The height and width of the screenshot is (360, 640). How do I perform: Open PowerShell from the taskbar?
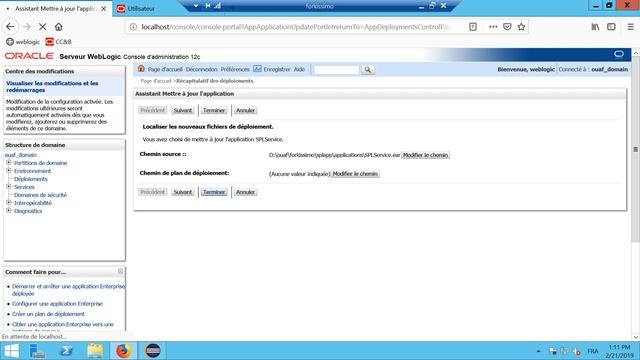[x=66, y=351]
